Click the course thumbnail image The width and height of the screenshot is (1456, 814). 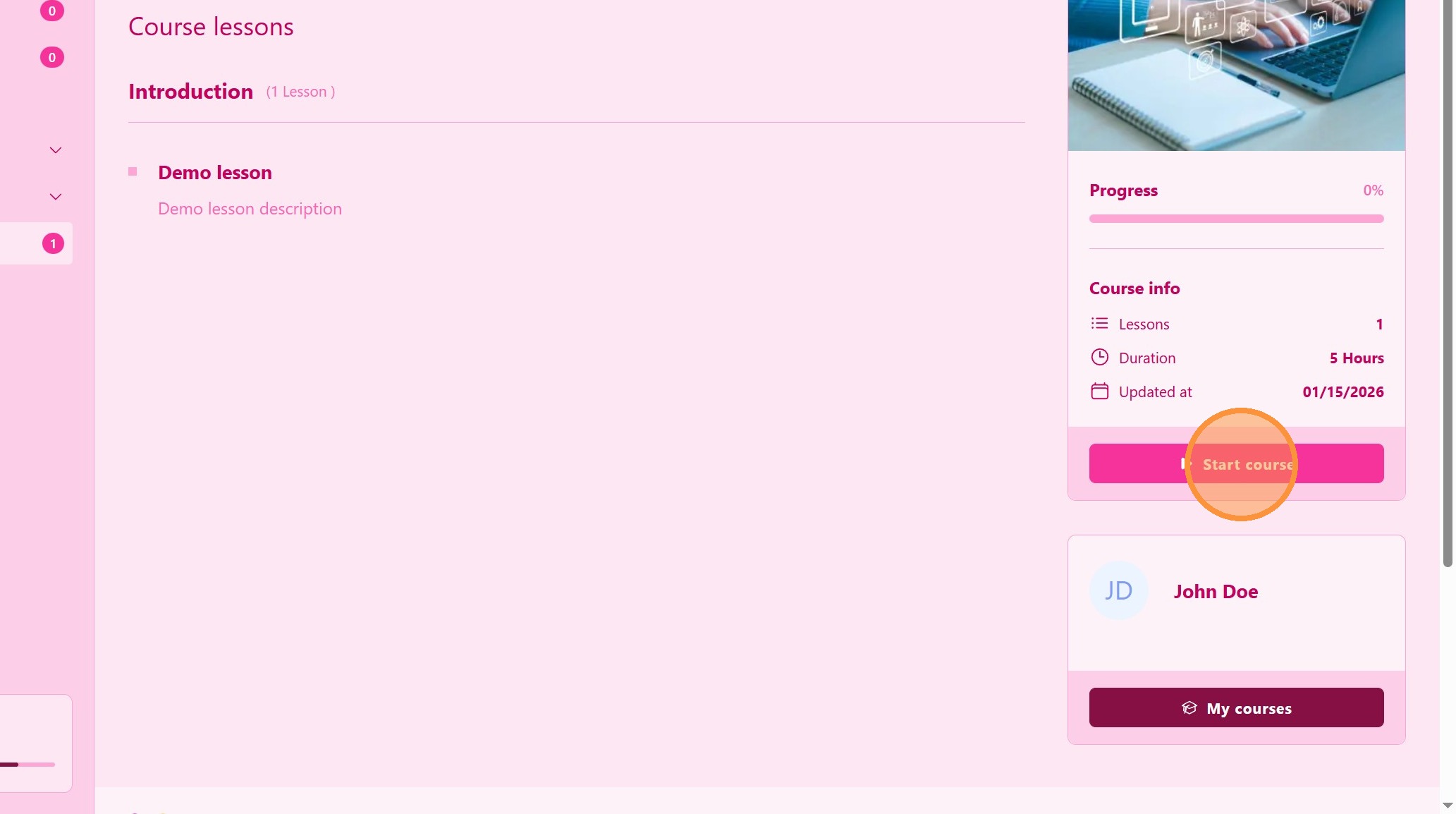coord(1236,74)
